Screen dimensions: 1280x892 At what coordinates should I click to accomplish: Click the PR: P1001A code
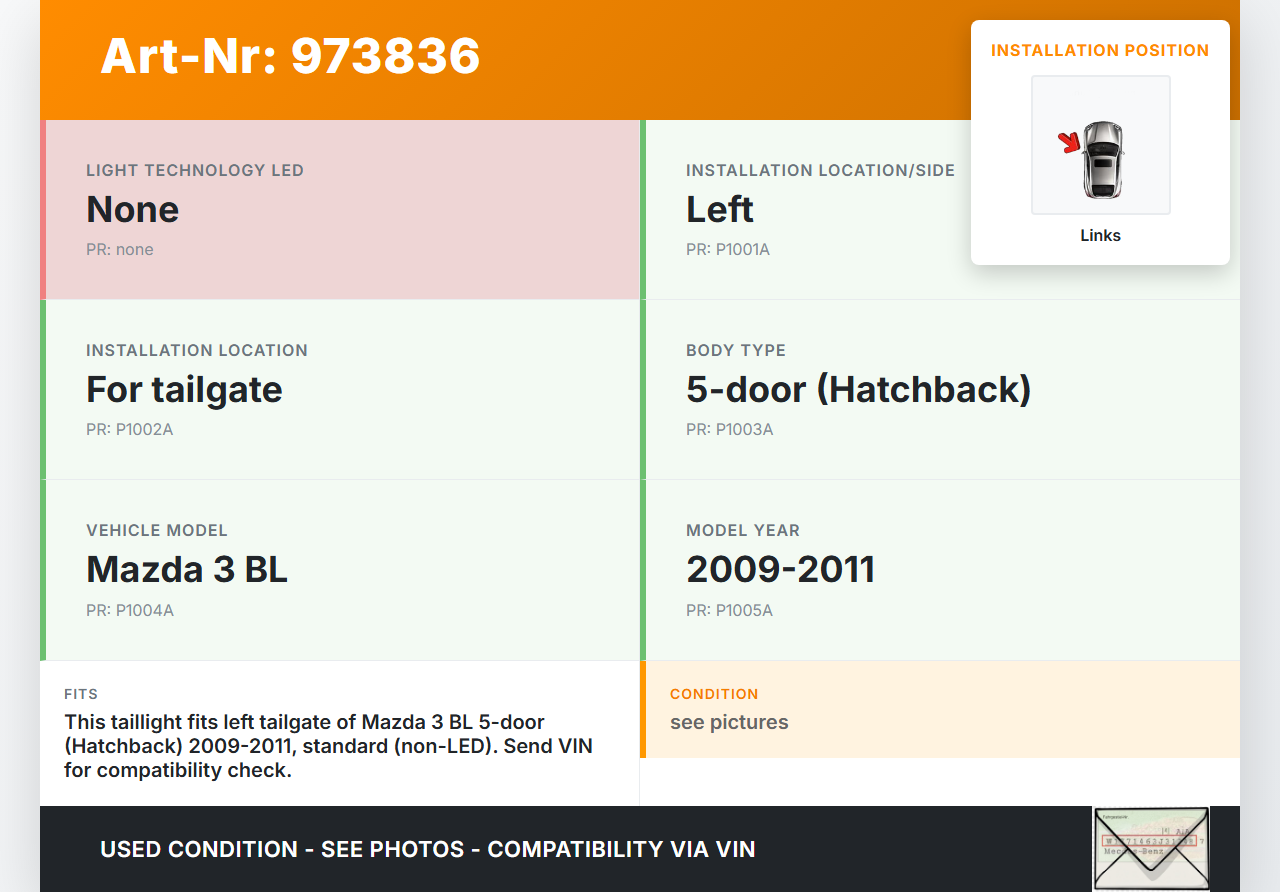[728, 249]
